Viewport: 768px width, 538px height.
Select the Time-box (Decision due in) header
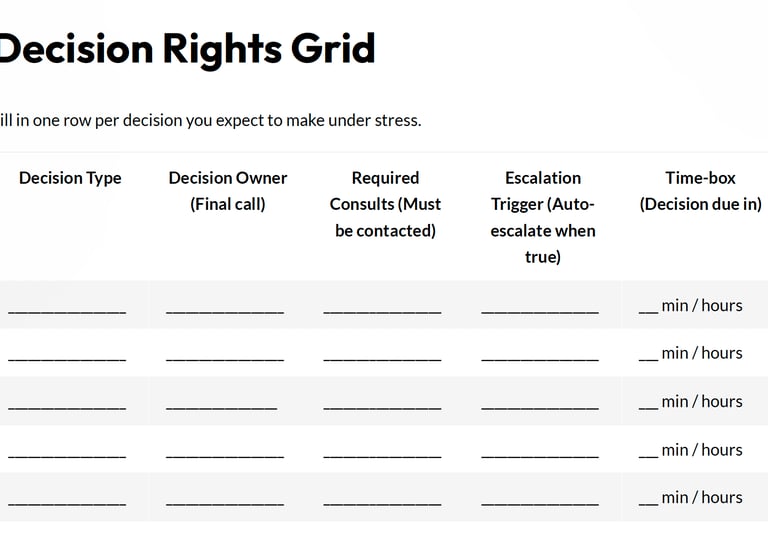[x=700, y=191]
